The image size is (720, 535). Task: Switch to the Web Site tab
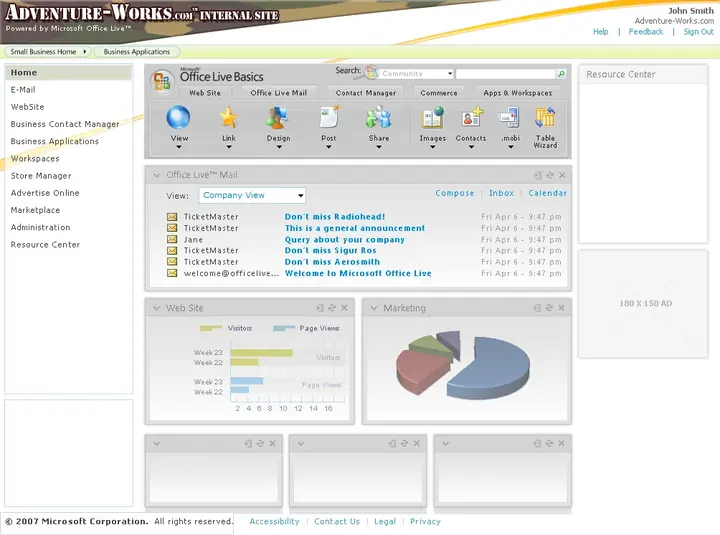(205, 93)
